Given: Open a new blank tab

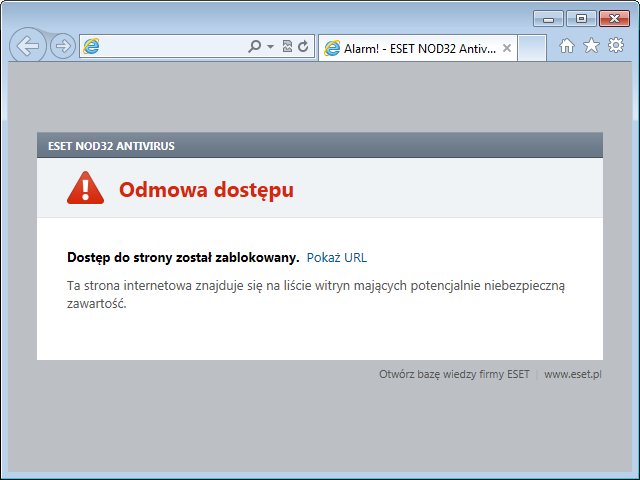Looking at the screenshot, I should (532, 48).
